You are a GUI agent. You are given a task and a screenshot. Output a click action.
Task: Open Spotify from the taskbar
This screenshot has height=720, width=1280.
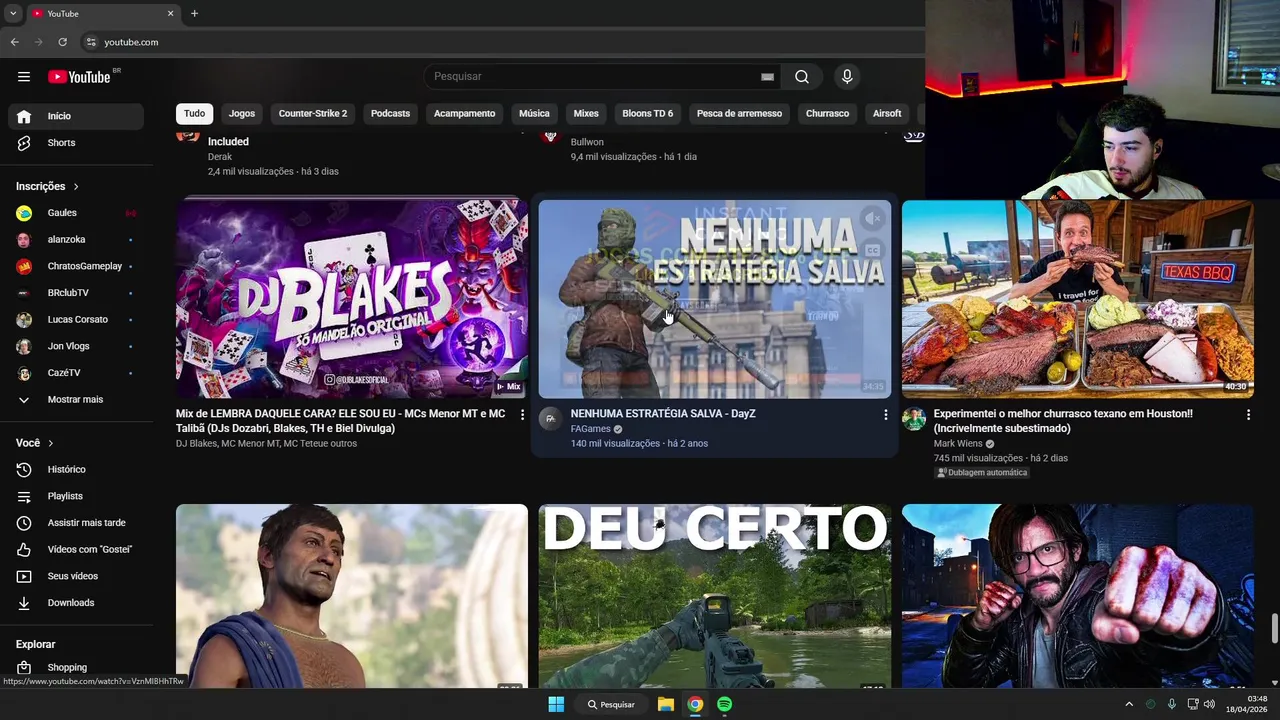[x=724, y=704]
